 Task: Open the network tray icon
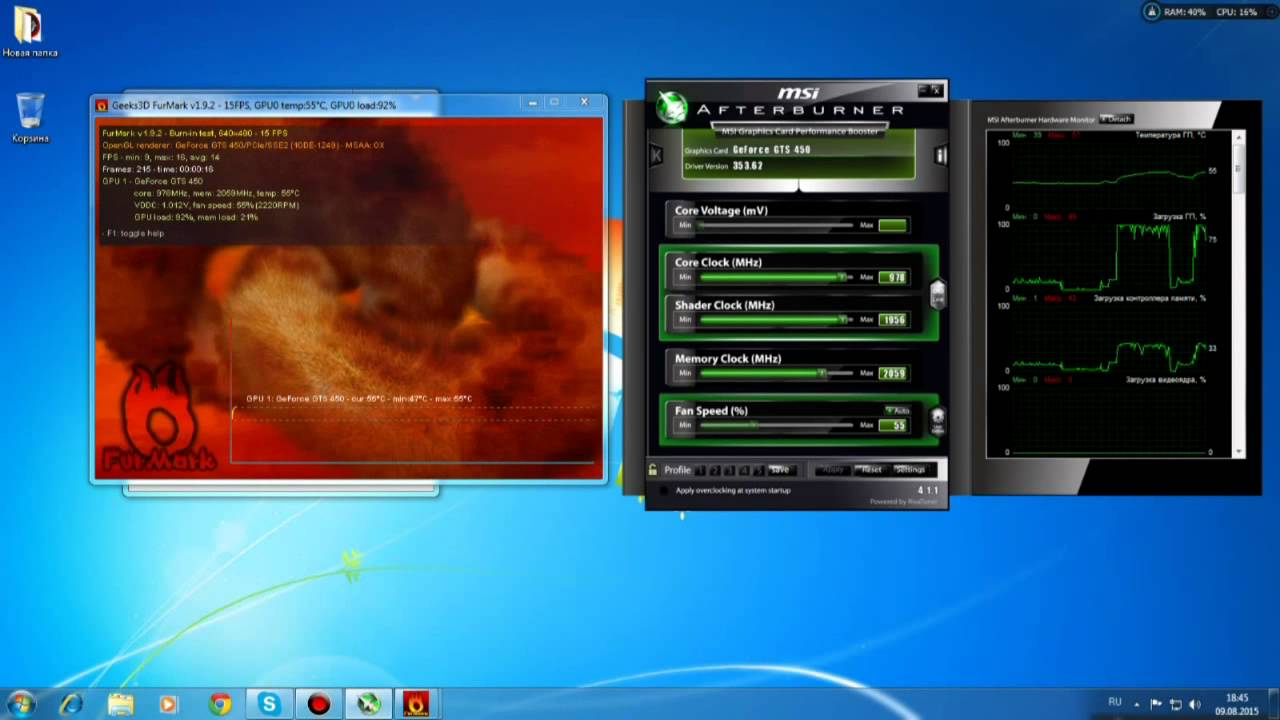[x=1176, y=704]
